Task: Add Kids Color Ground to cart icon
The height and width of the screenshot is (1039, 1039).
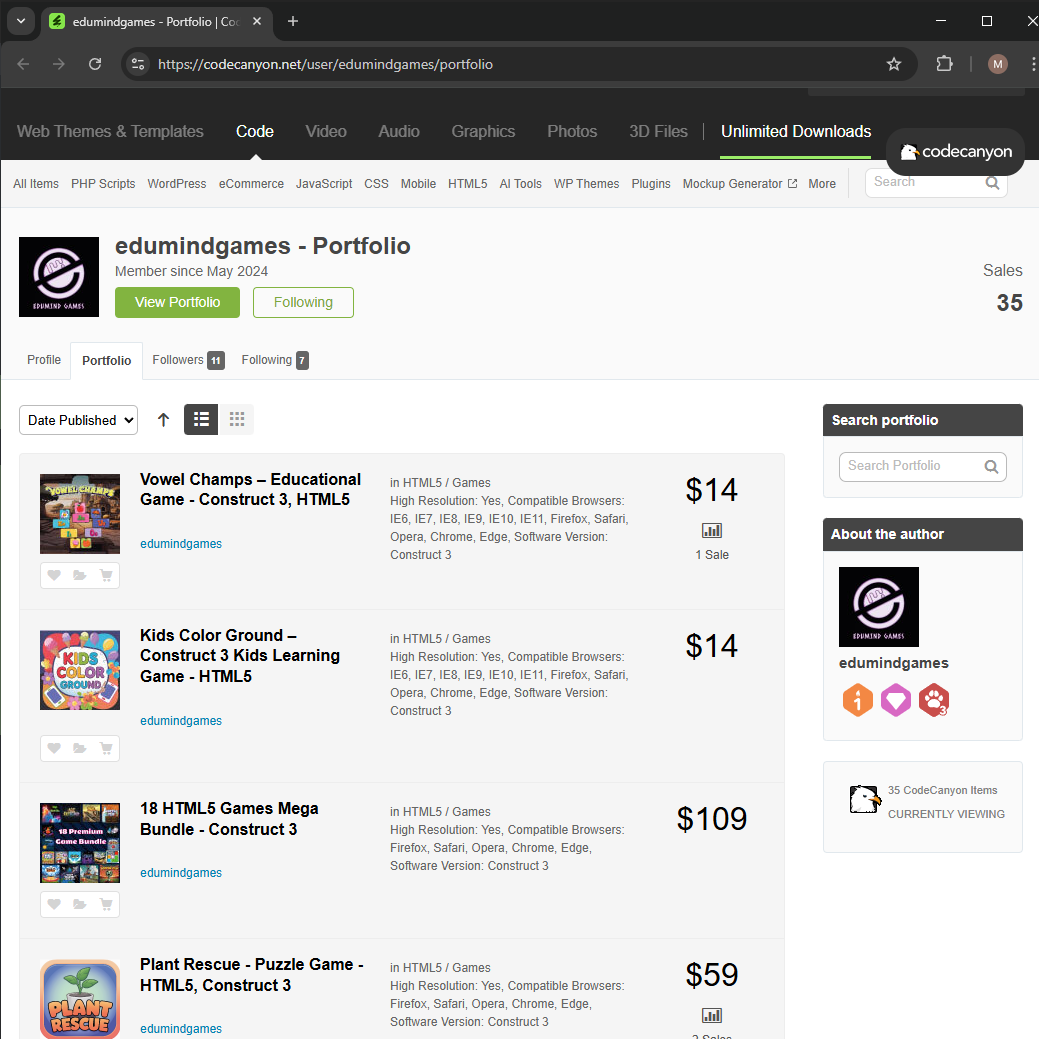Action: point(106,748)
